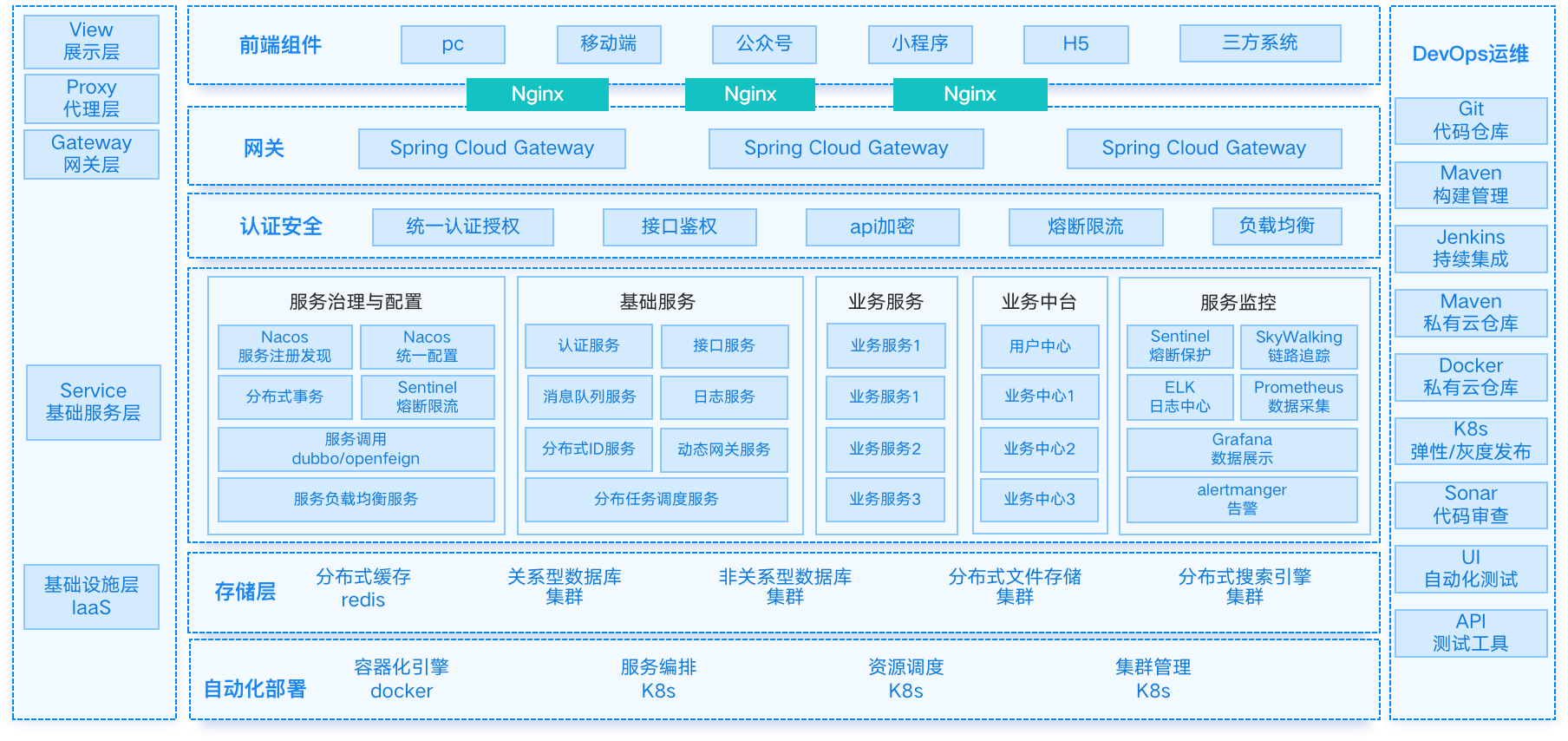Click the ELK 日志中心 box
Viewport: 1568px width, 741px height.
pos(1180,397)
